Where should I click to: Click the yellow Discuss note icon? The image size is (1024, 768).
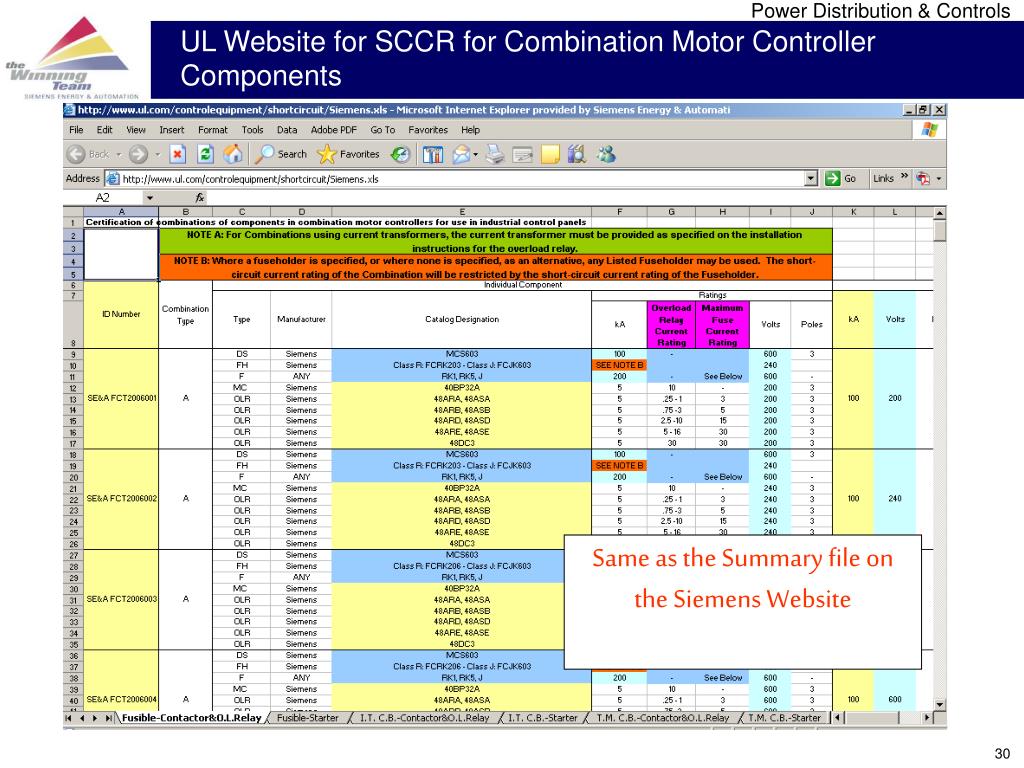[x=551, y=154]
